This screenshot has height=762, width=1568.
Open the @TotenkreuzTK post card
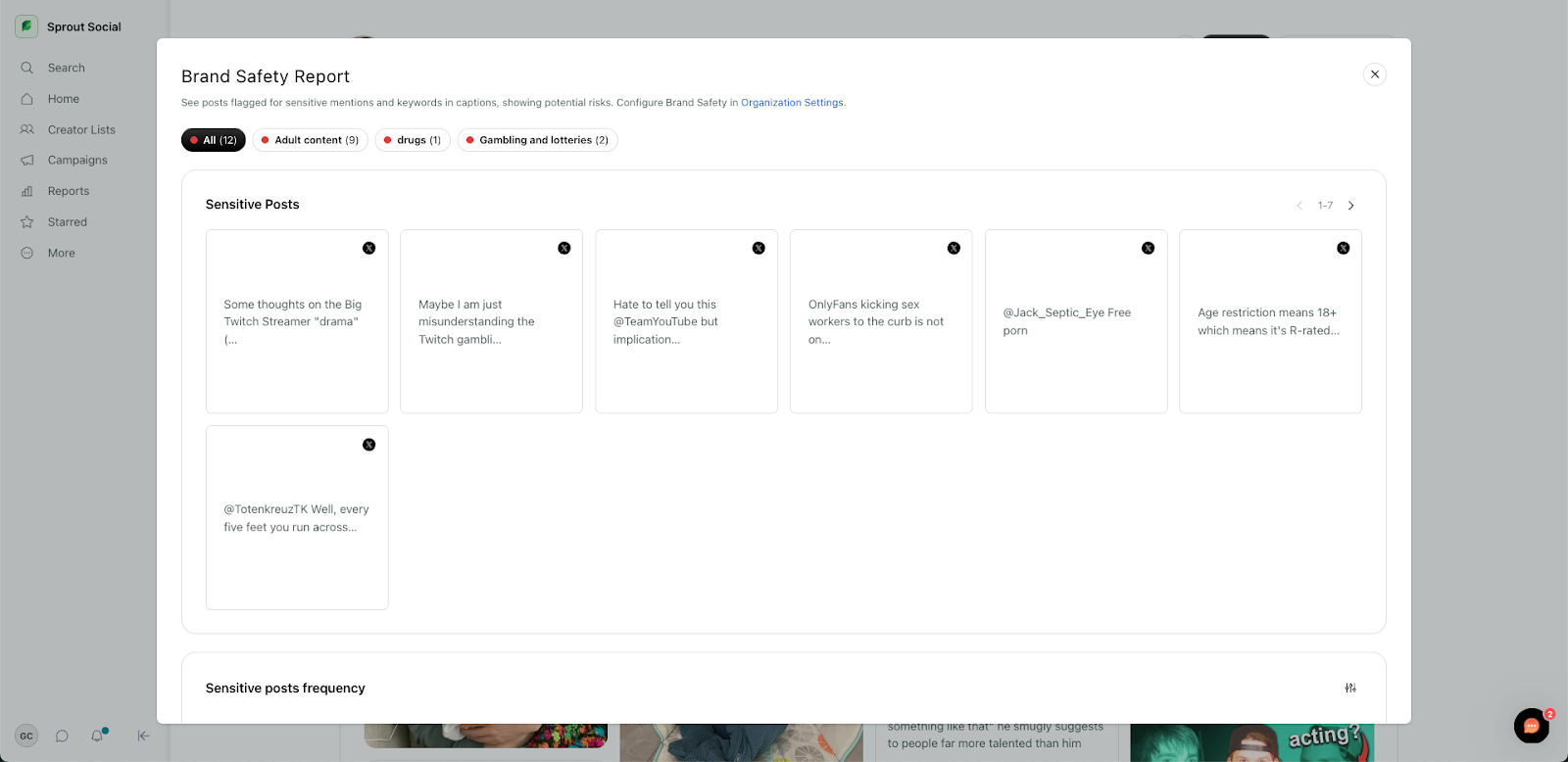pyautogui.click(x=297, y=517)
